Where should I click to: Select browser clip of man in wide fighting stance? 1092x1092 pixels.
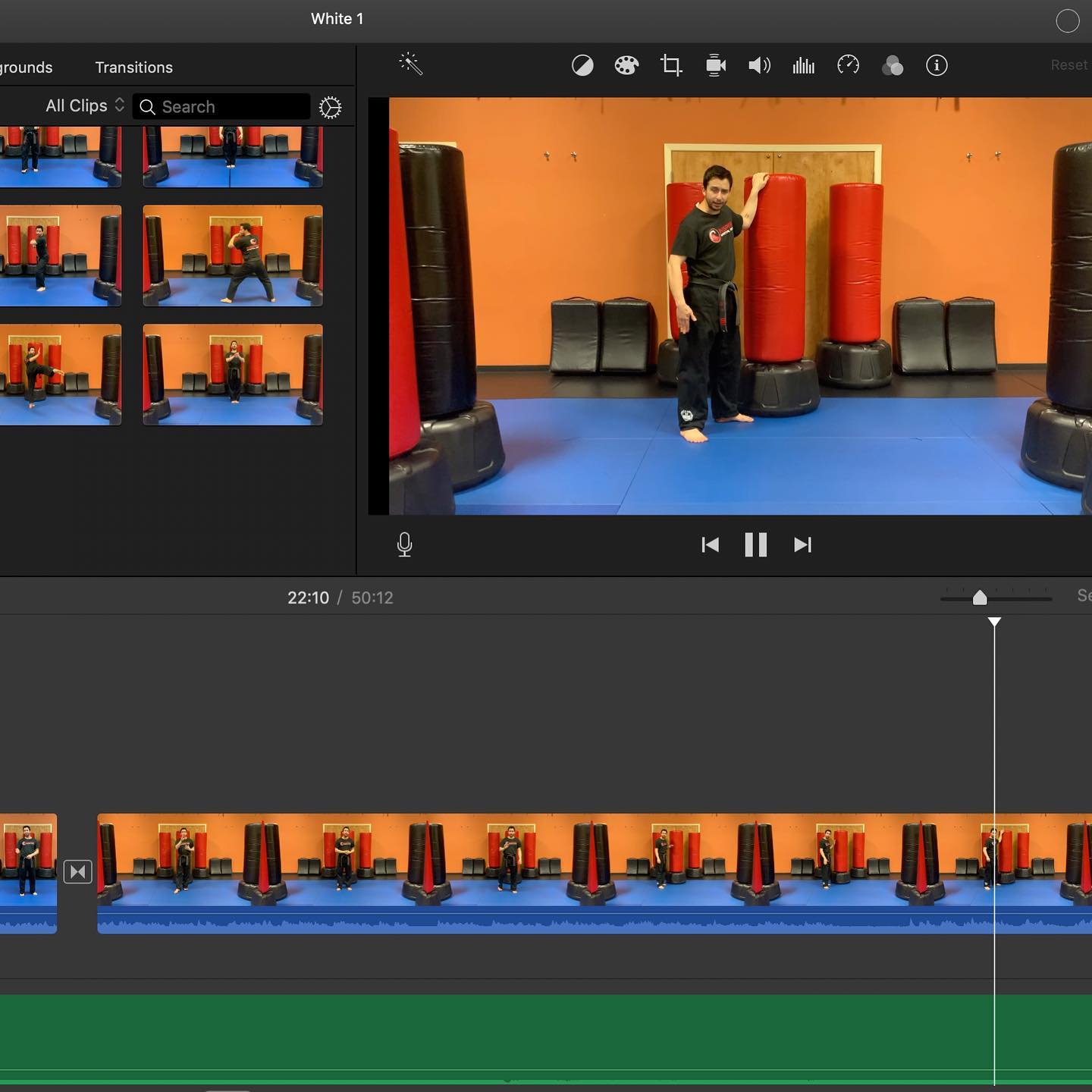tap(233, 256)
